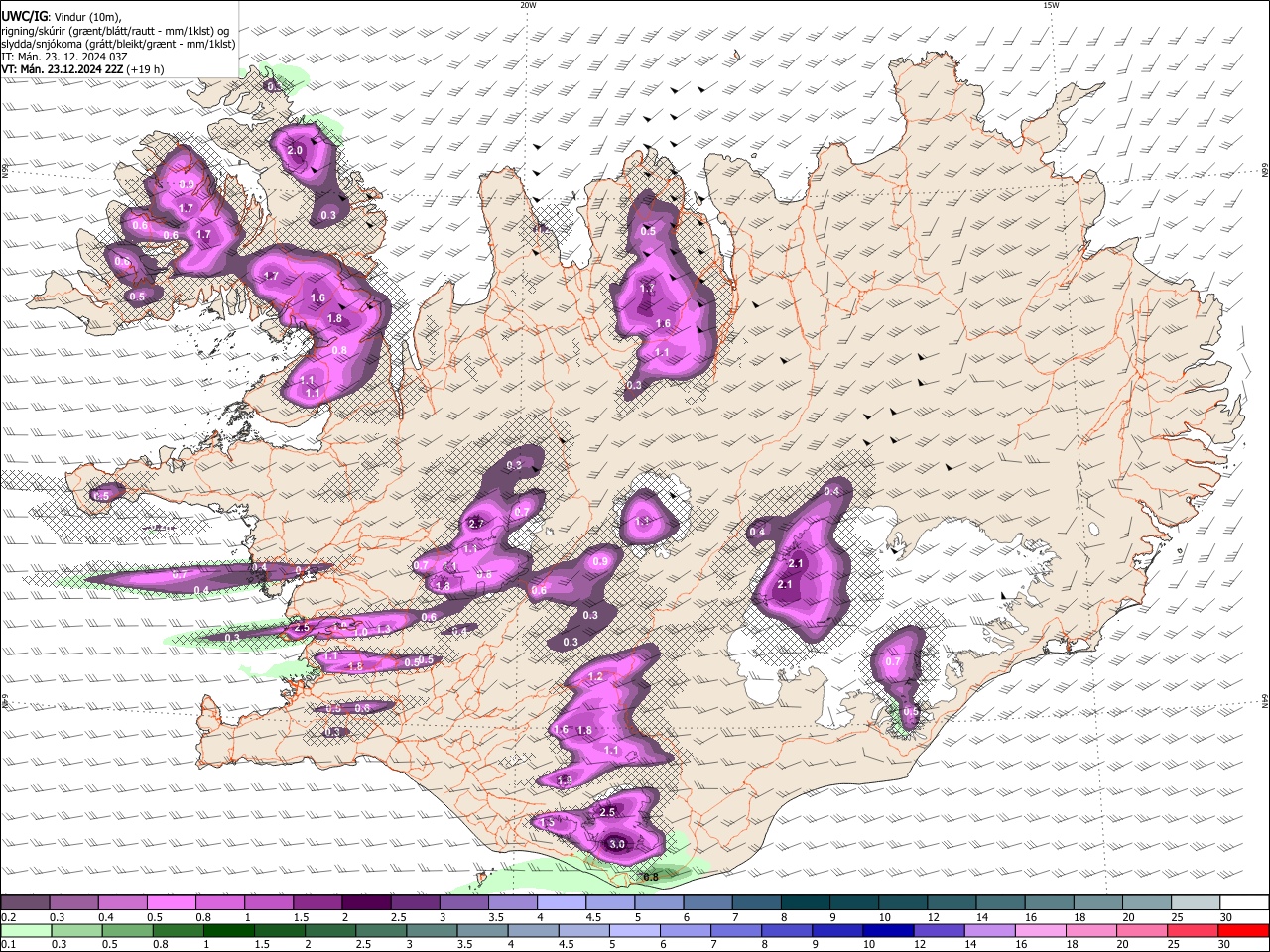Select the dark green rain swatch between 1 and 1.5
This screenshot has width=1270, height=952.
click(x=228, y=930)
